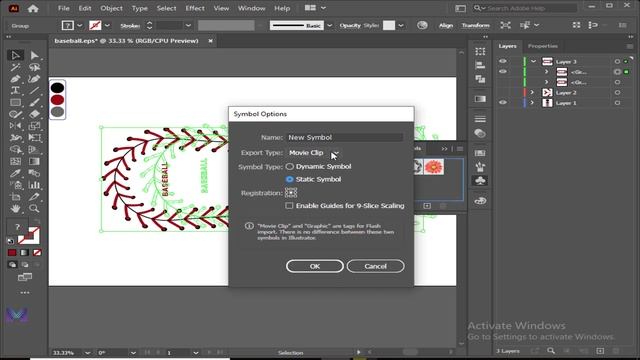This screenshot has width=640, height=360.
Task: Collapse Layer 3 in Layers panel
Action: point(533,61)
